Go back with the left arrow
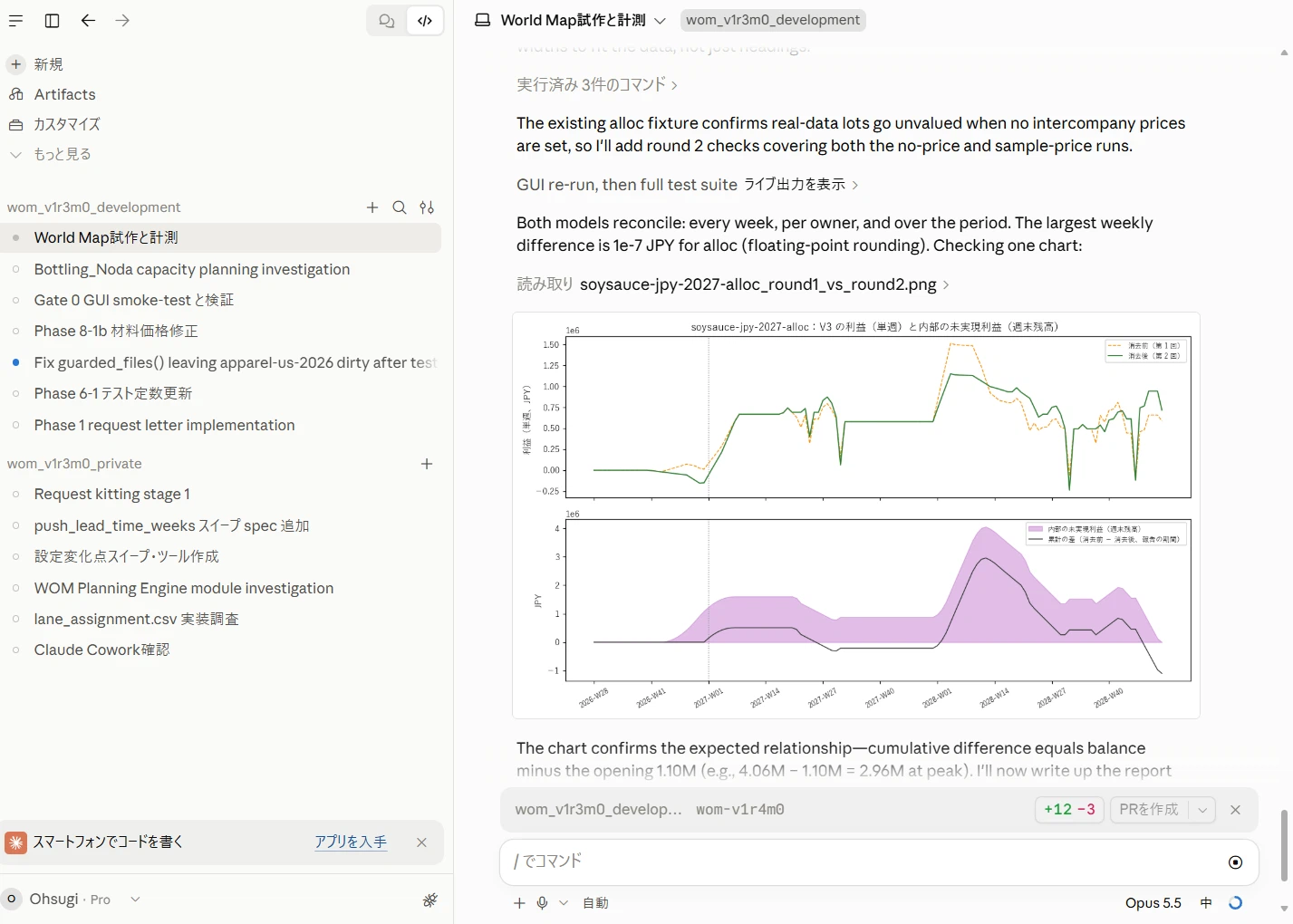1293x924 pixels. [x=88, y=20]
